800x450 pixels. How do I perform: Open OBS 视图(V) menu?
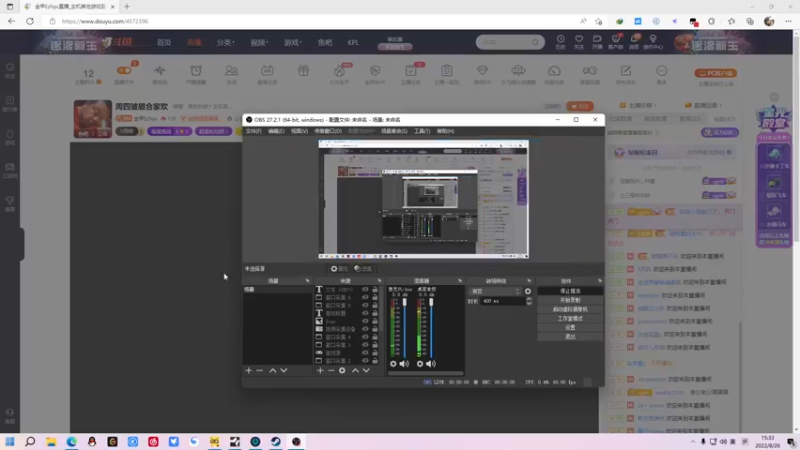299,131
